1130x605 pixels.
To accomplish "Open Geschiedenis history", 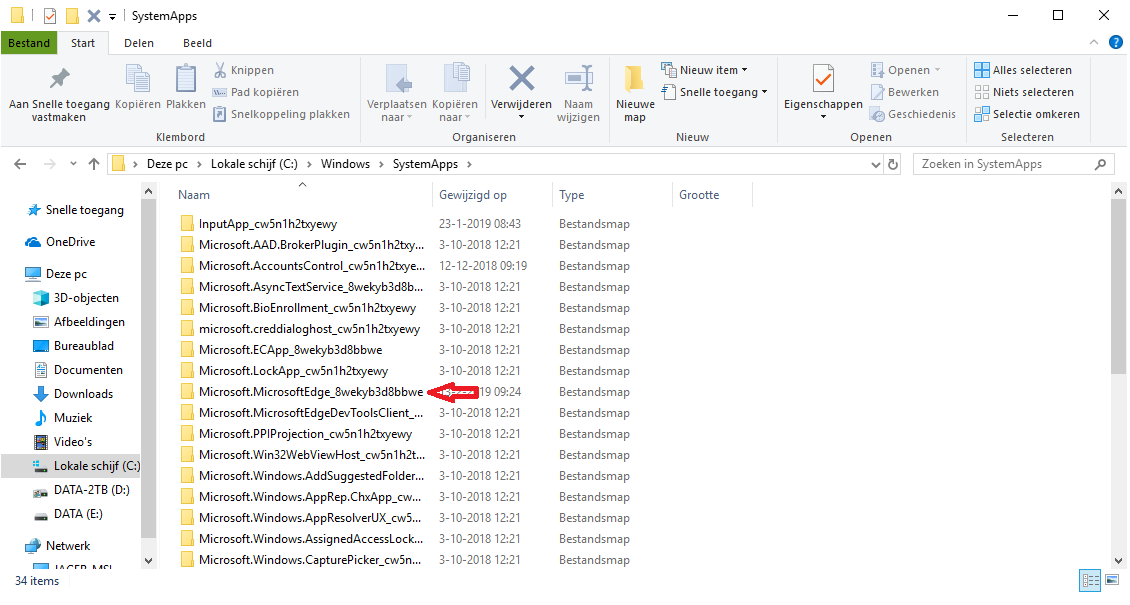I will pos(913,114).
